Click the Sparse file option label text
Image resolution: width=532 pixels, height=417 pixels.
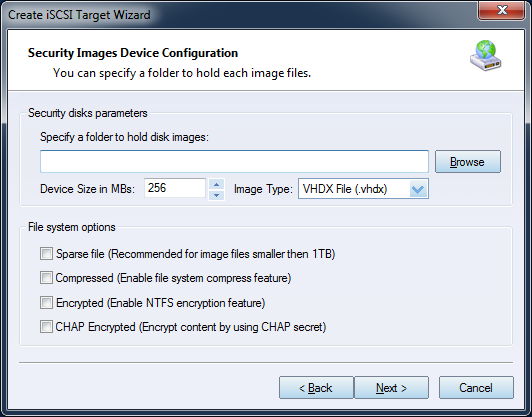[x=195, y=254]
